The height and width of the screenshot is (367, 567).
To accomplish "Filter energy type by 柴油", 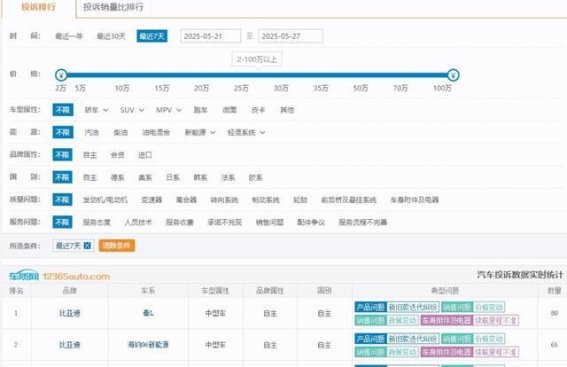I will click(x=120, y=132).
